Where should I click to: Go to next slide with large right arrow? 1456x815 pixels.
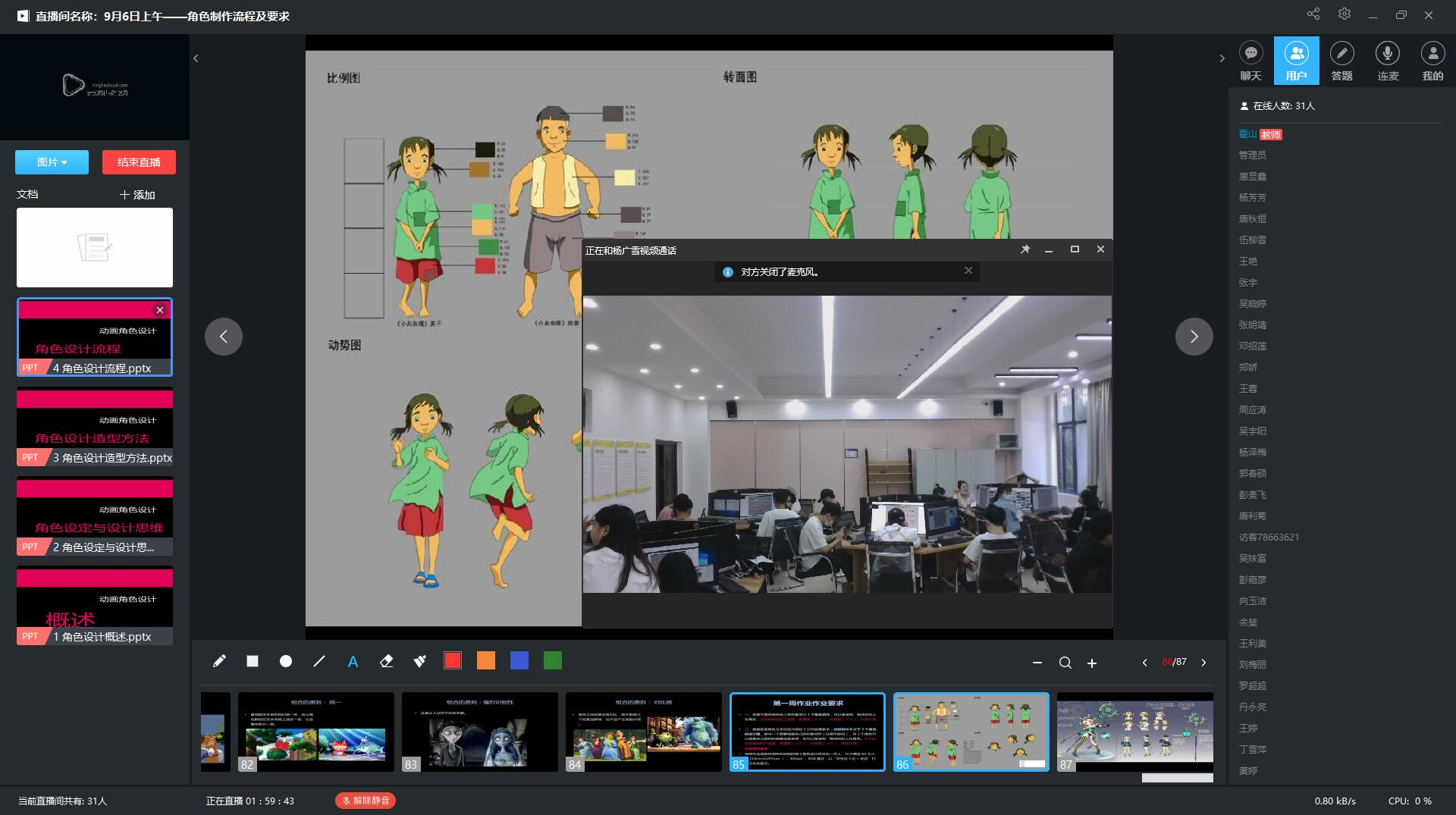tap(1194, 337)
